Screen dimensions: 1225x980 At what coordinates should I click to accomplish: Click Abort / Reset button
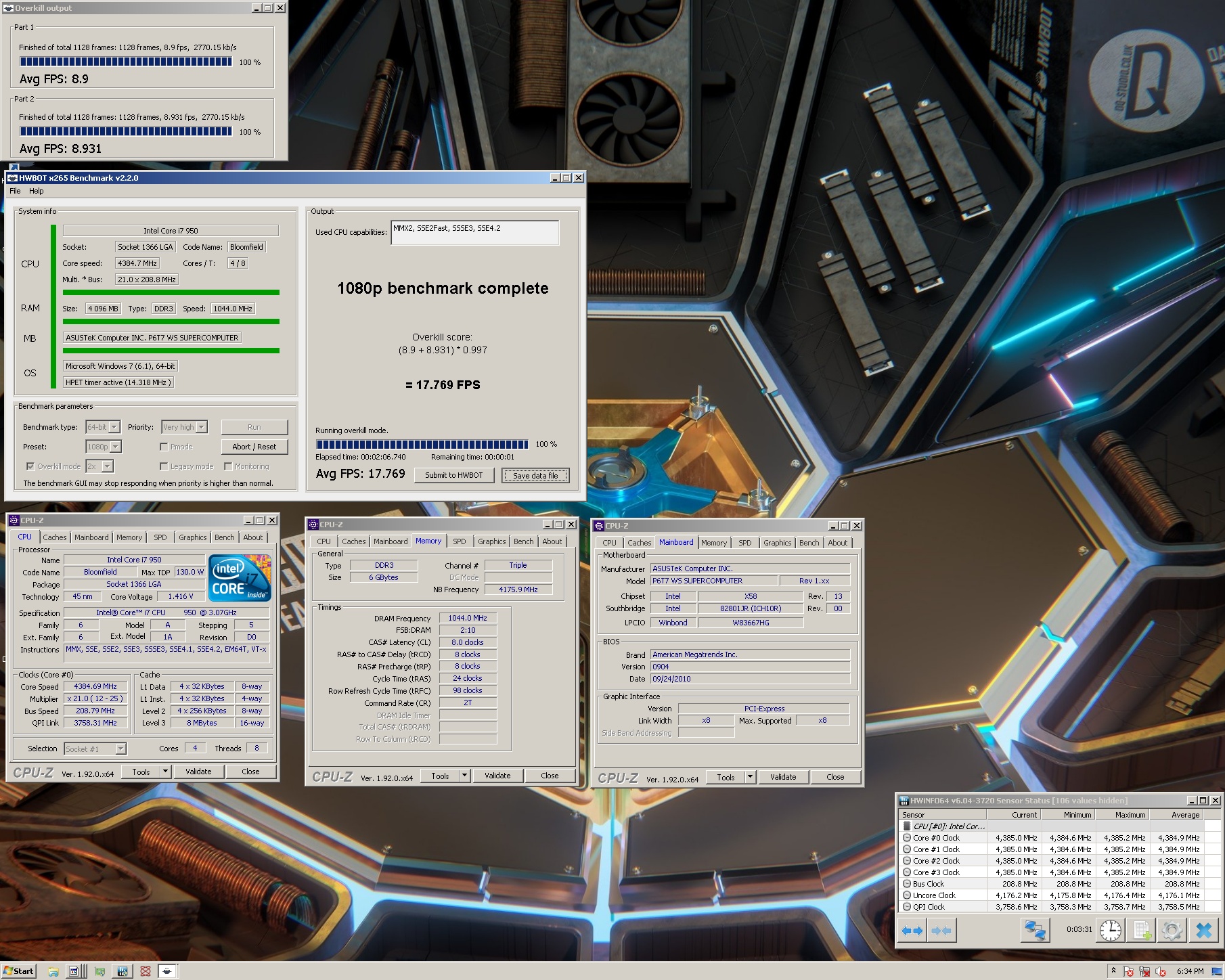tap(254, 447)
